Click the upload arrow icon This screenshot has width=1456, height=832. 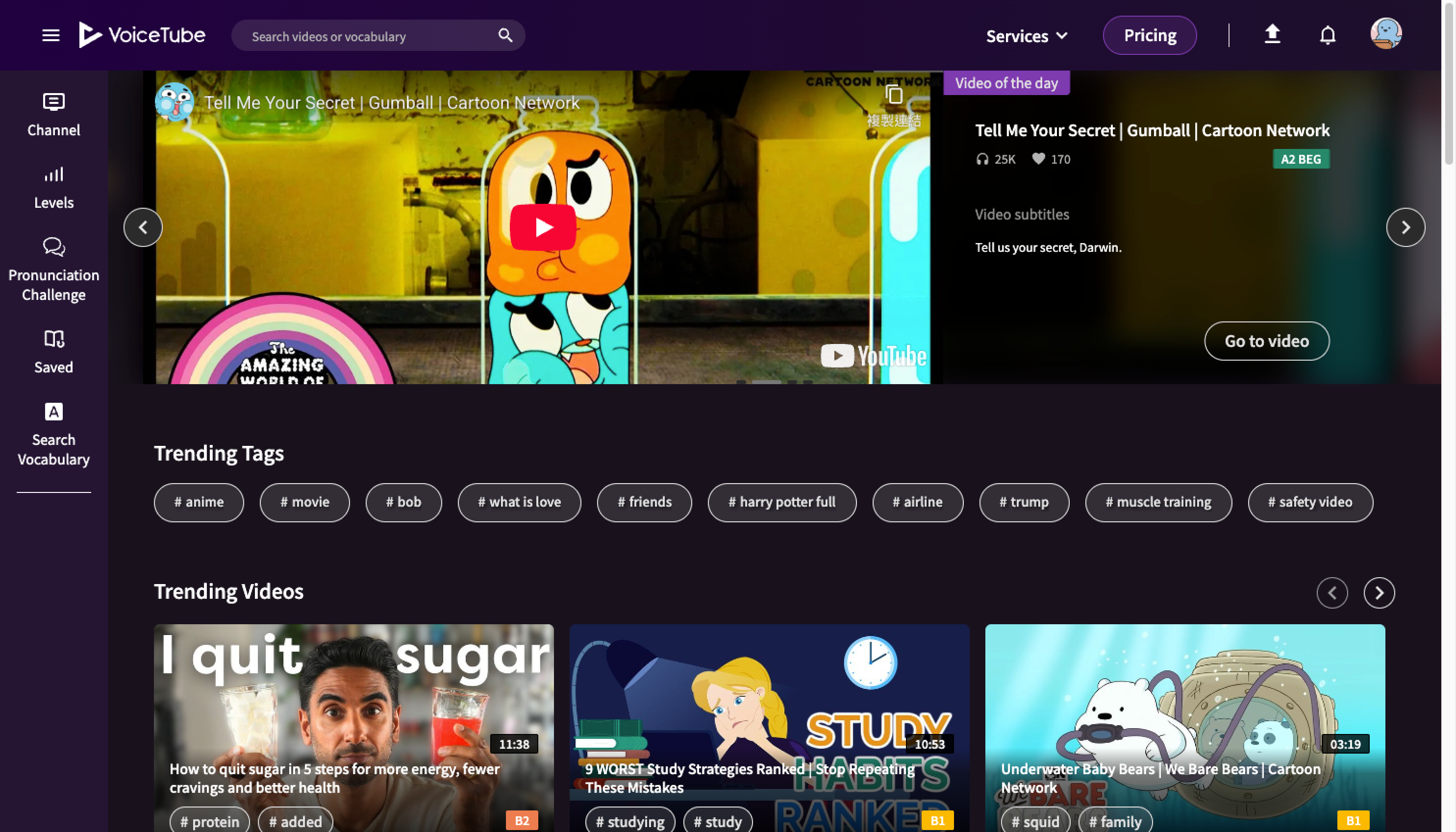point(1272,34)
